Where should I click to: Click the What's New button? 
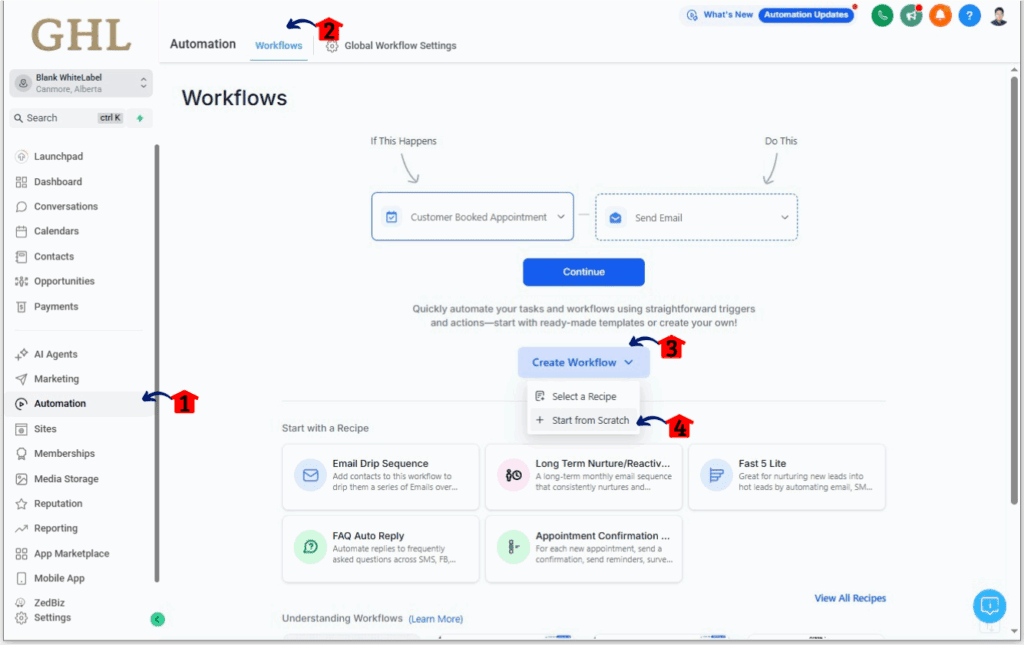[720, 14]
